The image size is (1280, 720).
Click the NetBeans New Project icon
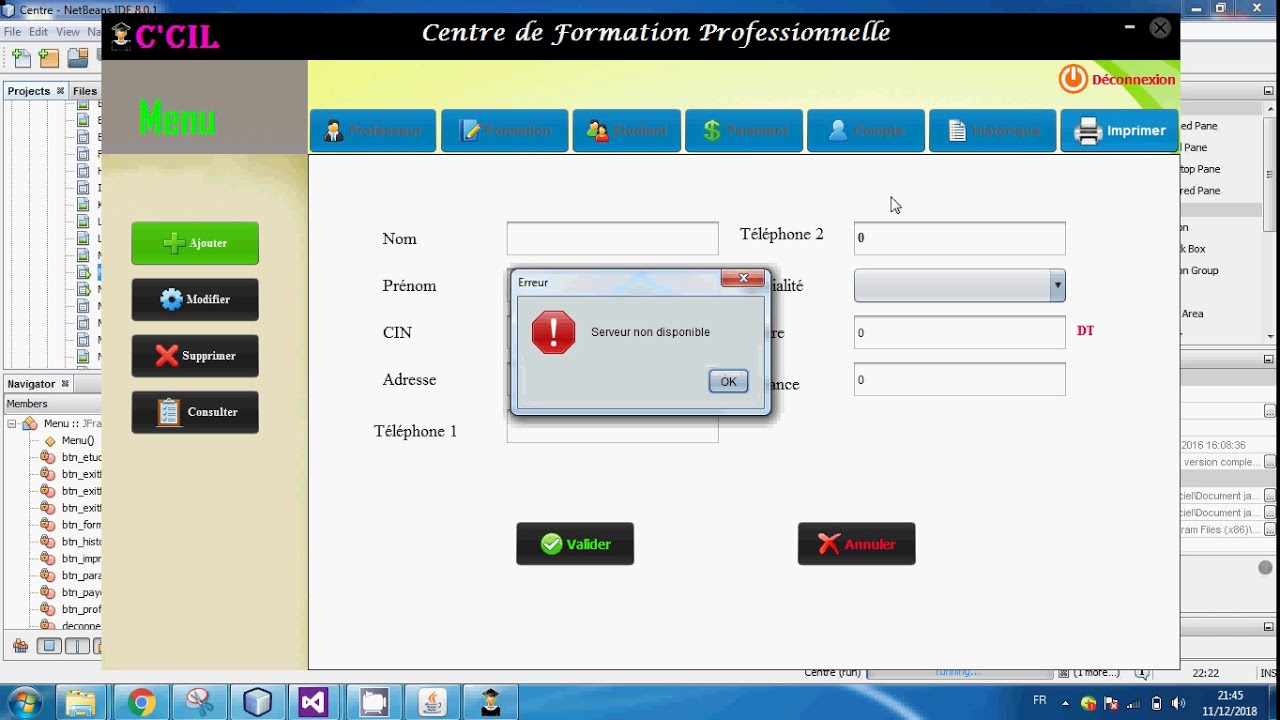tap(49, 58)
